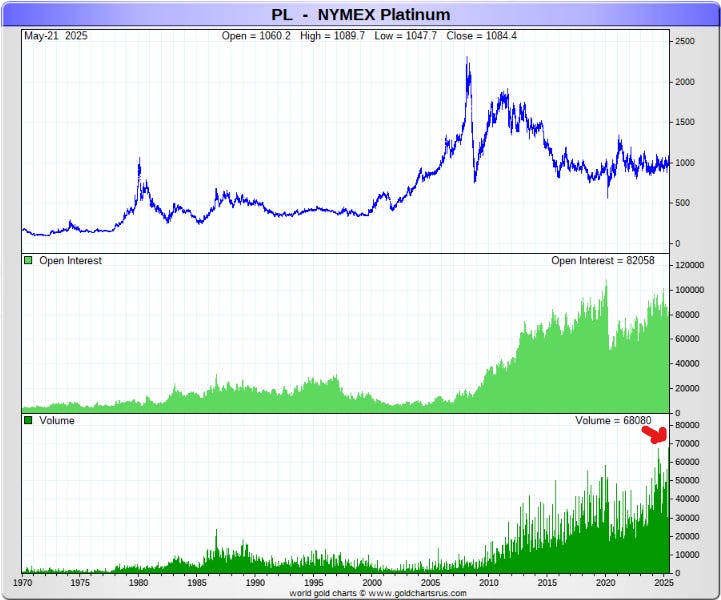
Task: Click the 70000 Volume axis label
Action: [687, 444]
